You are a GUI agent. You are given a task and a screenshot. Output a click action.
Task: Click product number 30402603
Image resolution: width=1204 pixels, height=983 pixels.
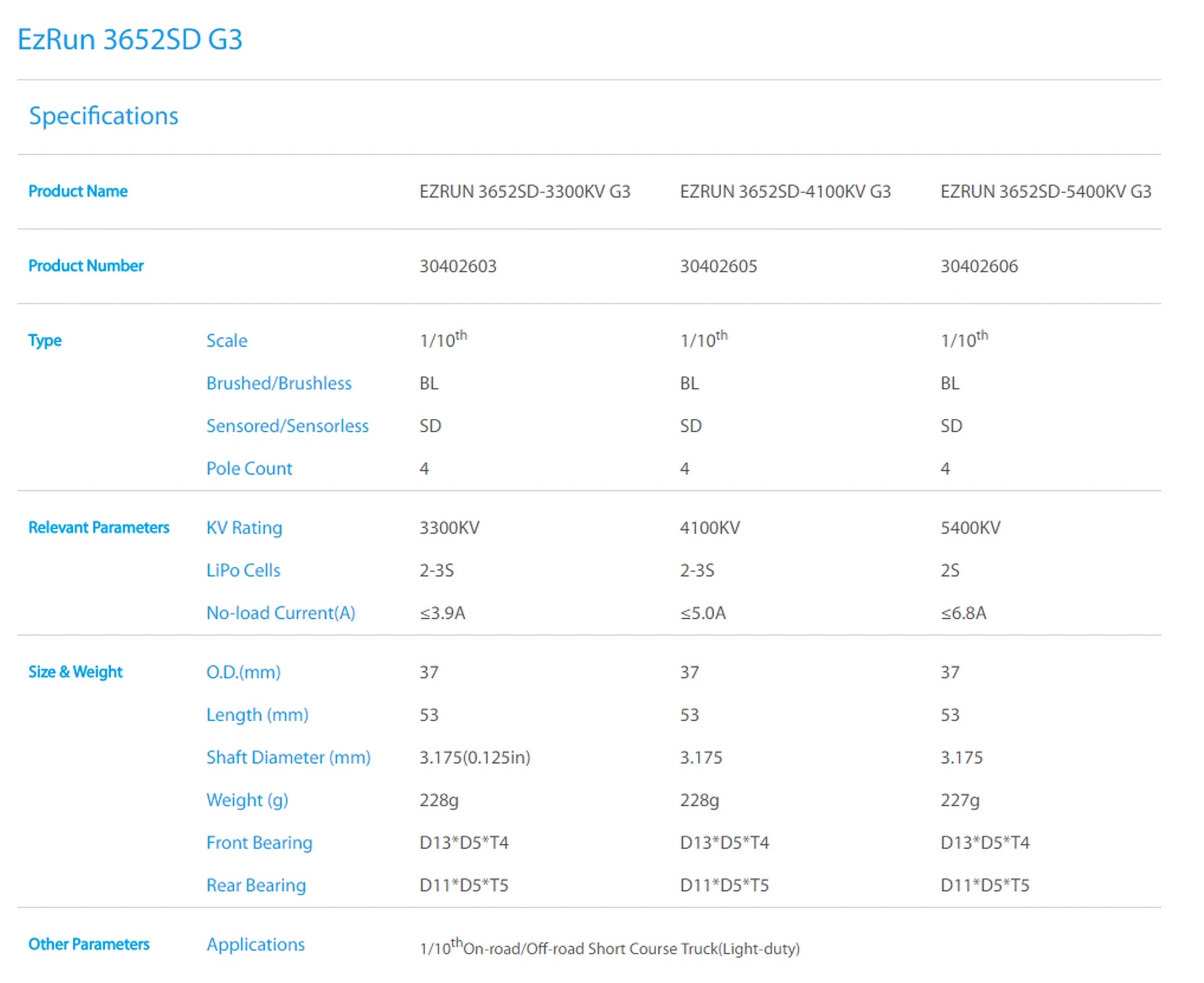coord(458,266)
